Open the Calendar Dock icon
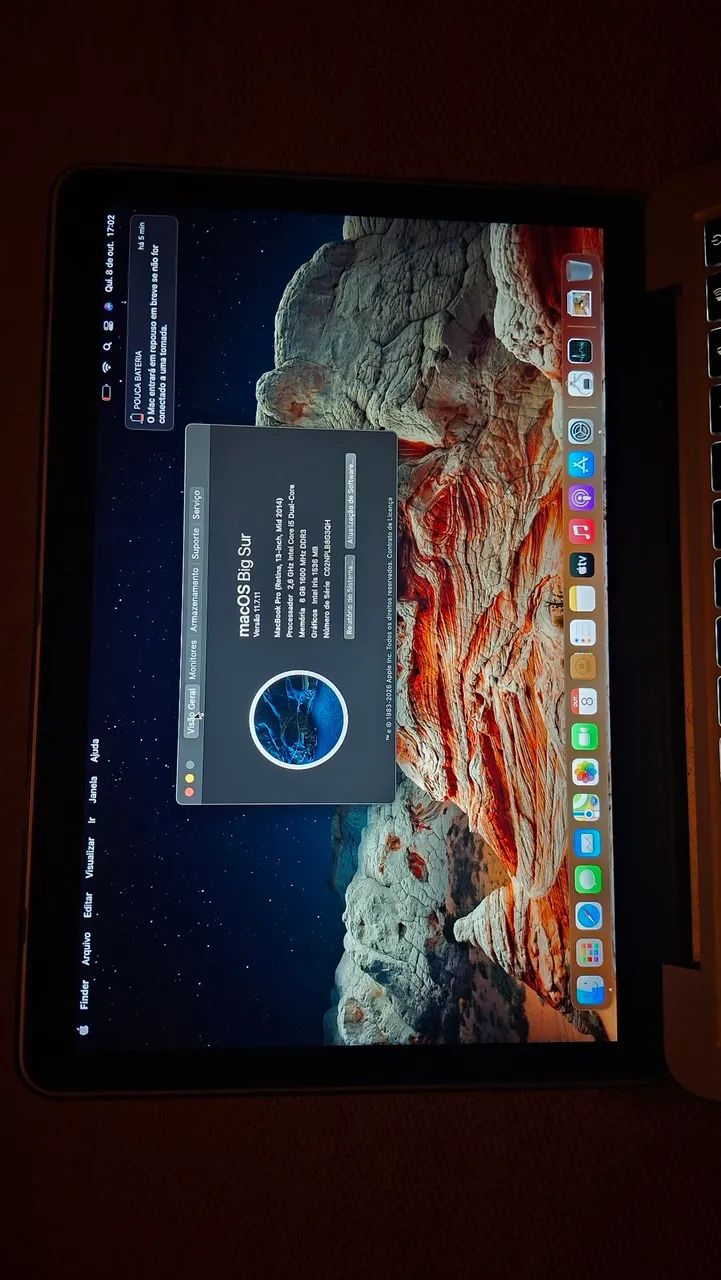The width and height of the screenshot is (721, 1280). pos(584,701)
